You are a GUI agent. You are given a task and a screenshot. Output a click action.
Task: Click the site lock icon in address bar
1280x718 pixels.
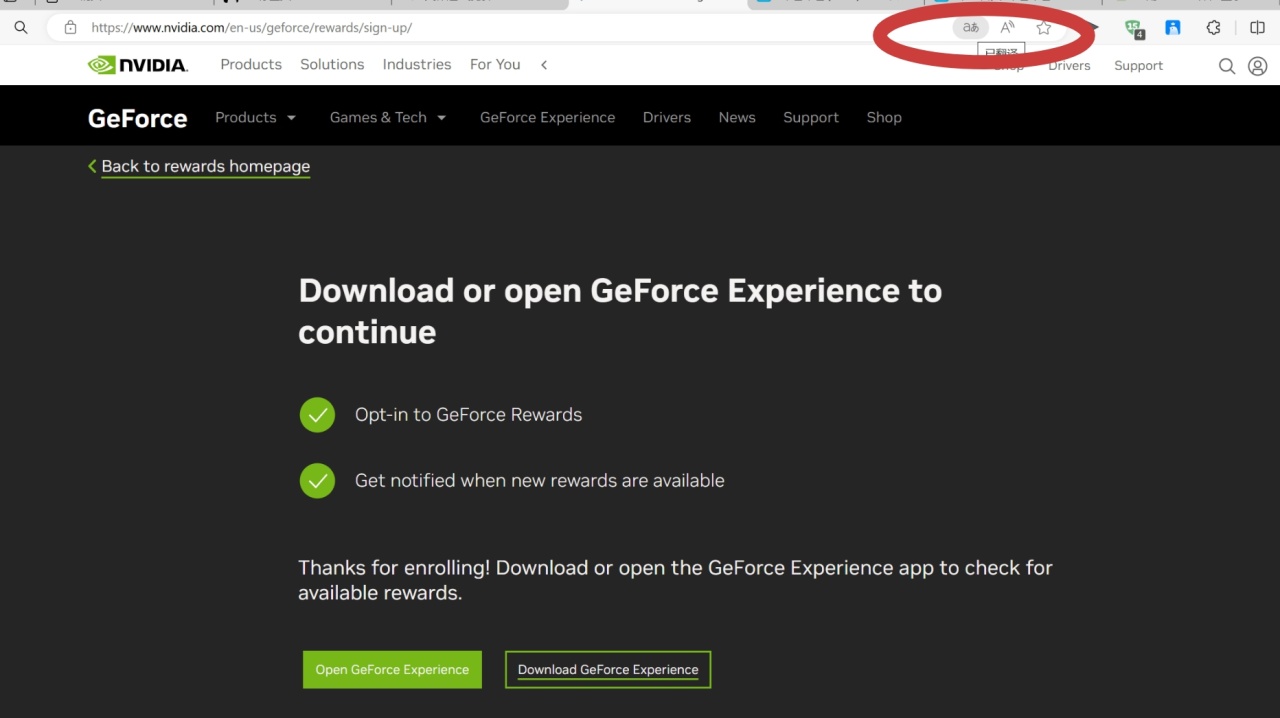(70, 28)
